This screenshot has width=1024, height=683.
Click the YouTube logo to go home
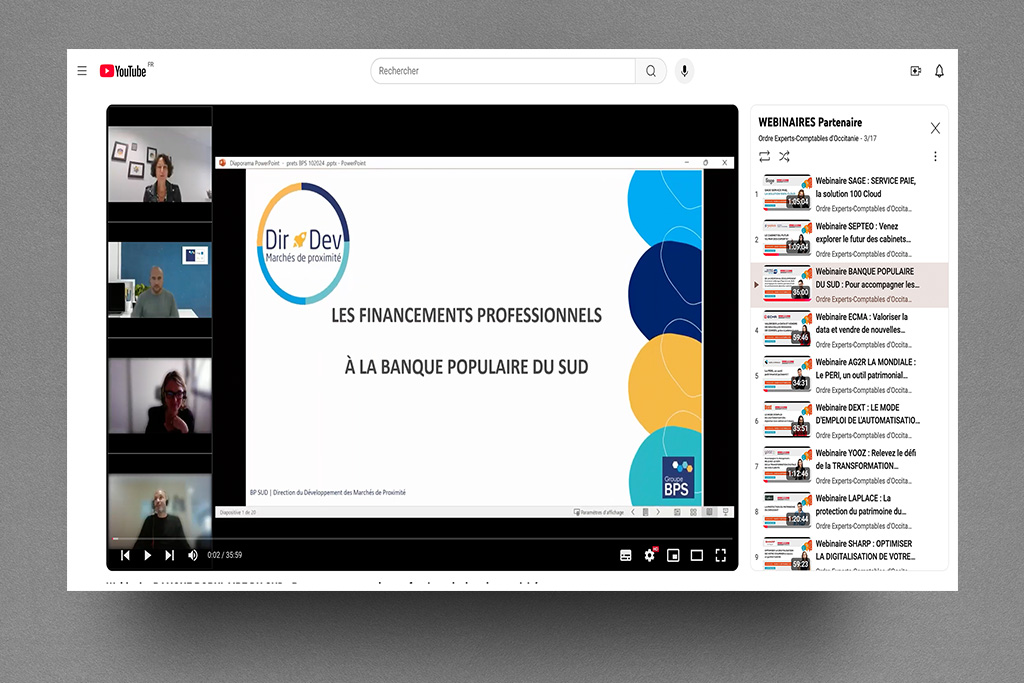(123, 71)
